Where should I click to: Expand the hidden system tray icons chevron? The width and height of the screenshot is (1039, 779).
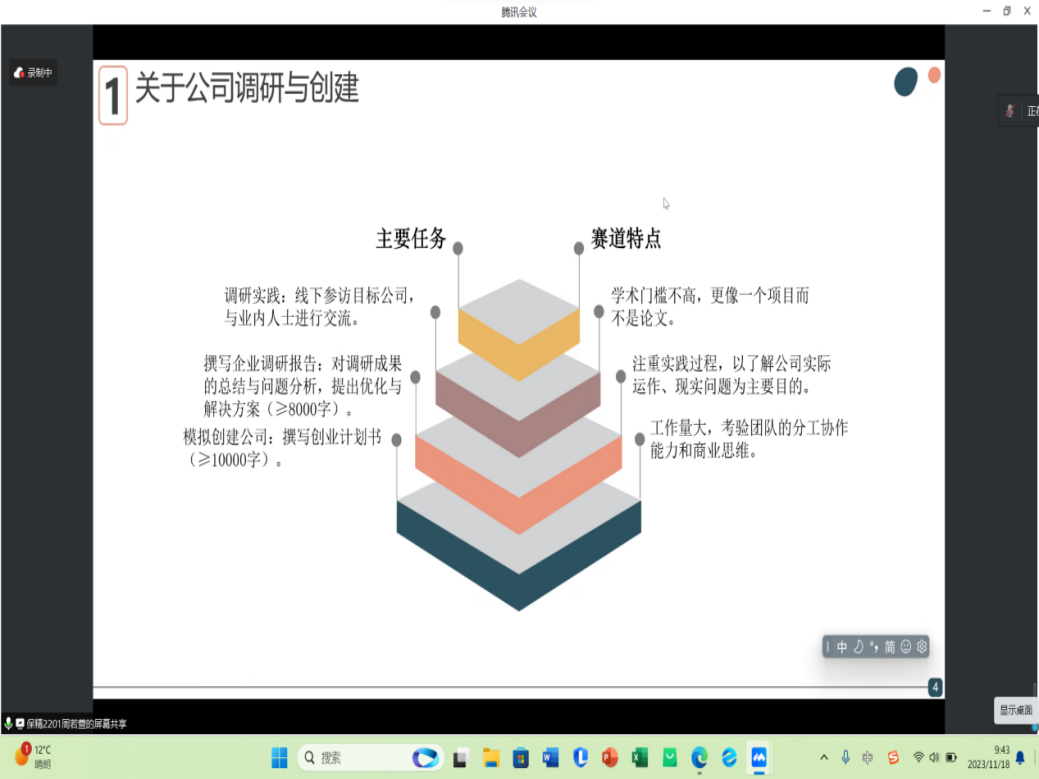[824, 757]
